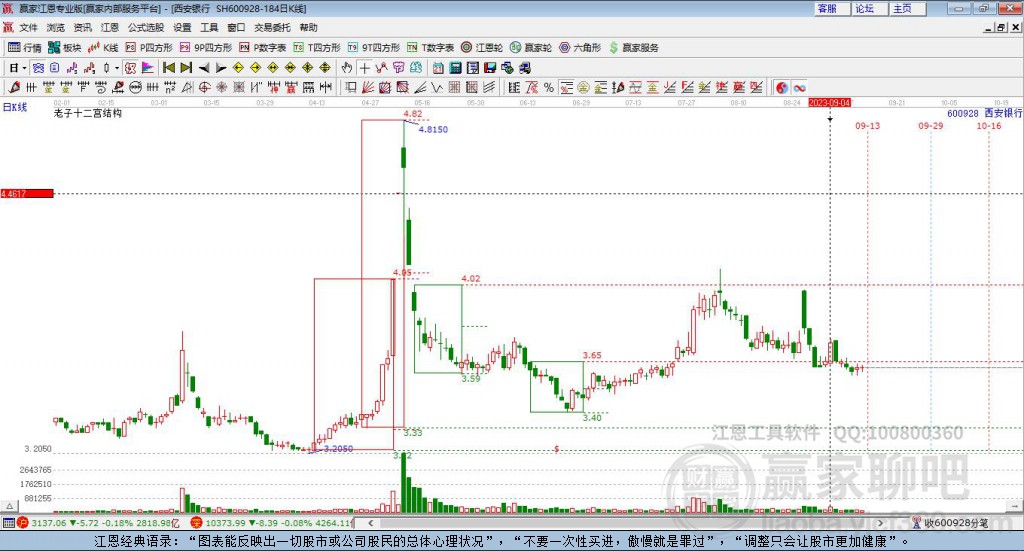Toggle the pink flag chart icon
The image size is (1024, 551).
click(148, 68)
